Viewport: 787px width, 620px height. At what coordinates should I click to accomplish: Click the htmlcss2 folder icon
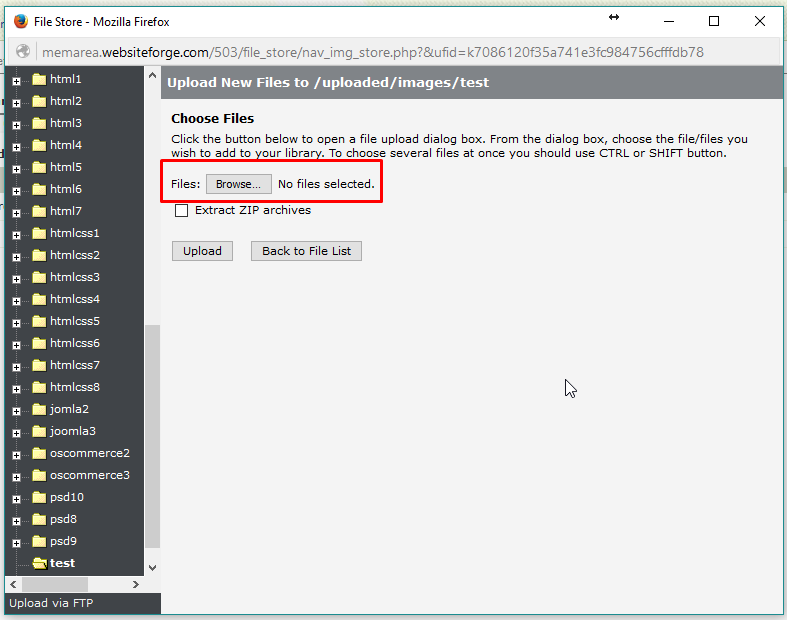click(39, 256)
